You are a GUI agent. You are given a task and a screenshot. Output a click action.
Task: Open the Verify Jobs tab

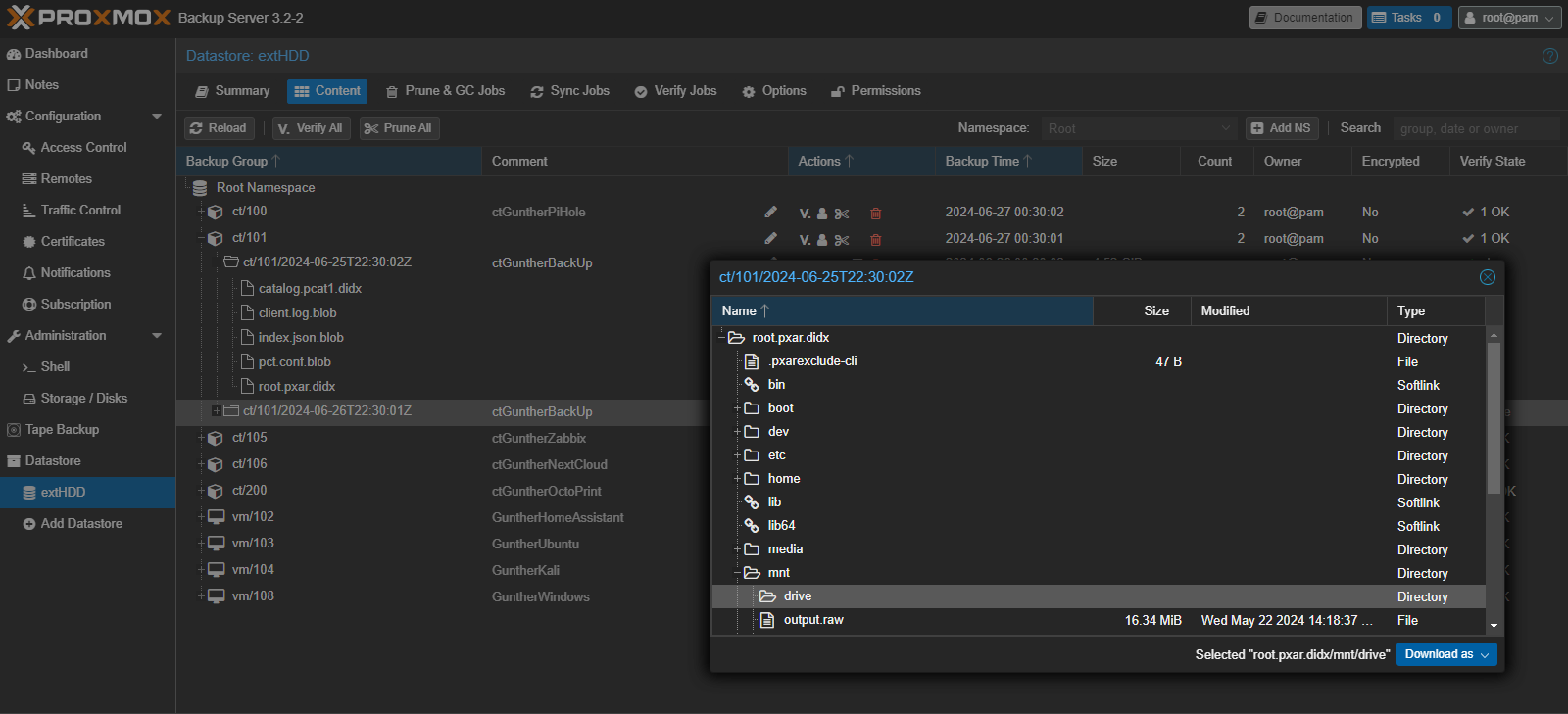[675, 91]
